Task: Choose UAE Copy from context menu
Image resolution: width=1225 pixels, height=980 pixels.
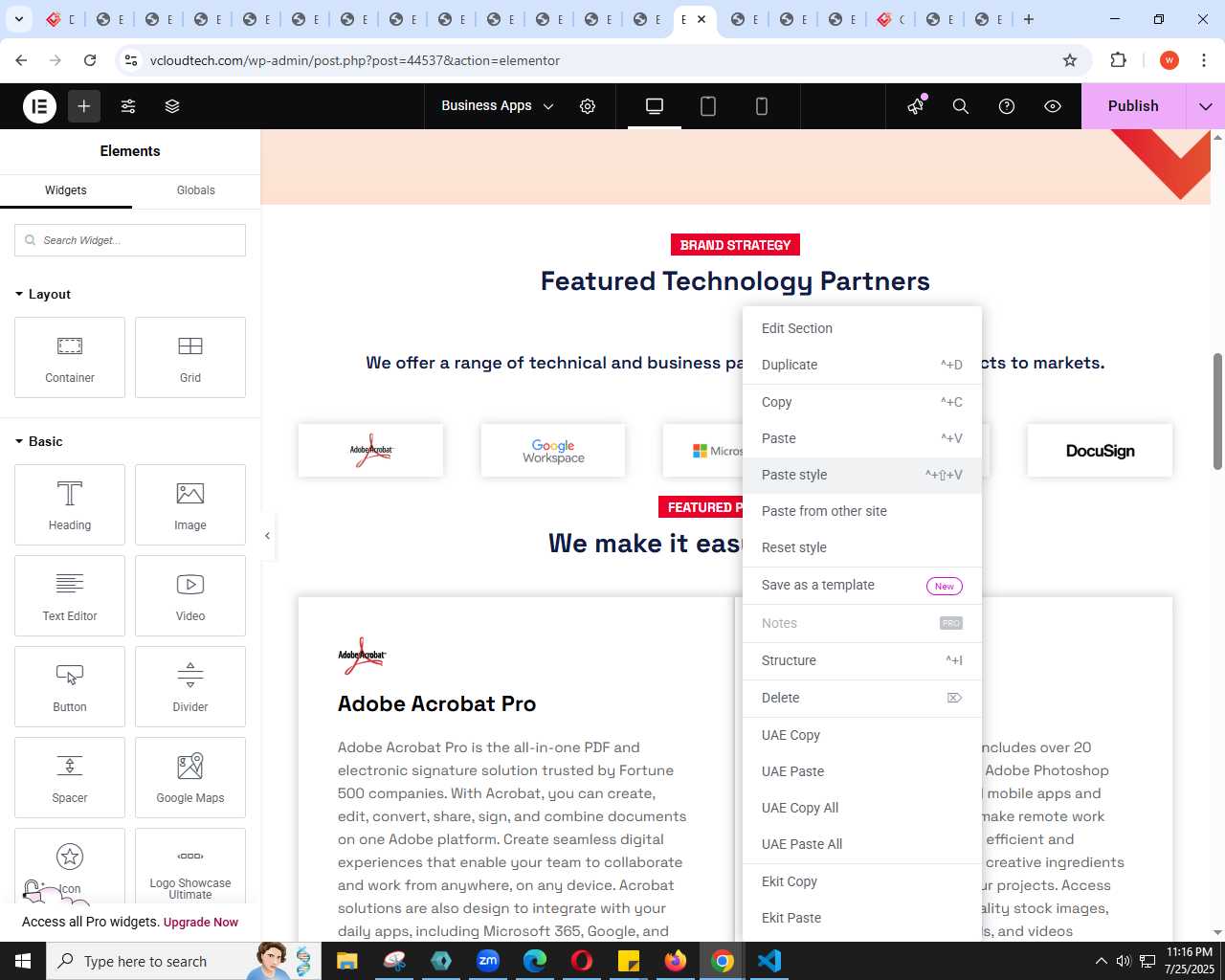Action: pos(862,735)
